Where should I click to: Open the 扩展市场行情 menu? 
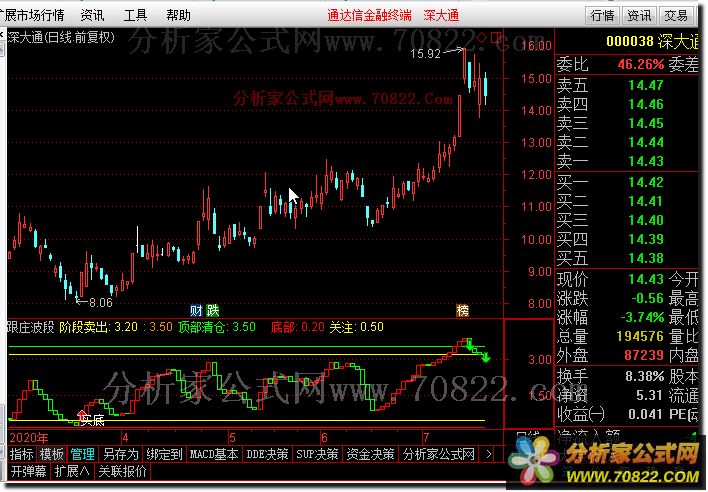point(32,15)
